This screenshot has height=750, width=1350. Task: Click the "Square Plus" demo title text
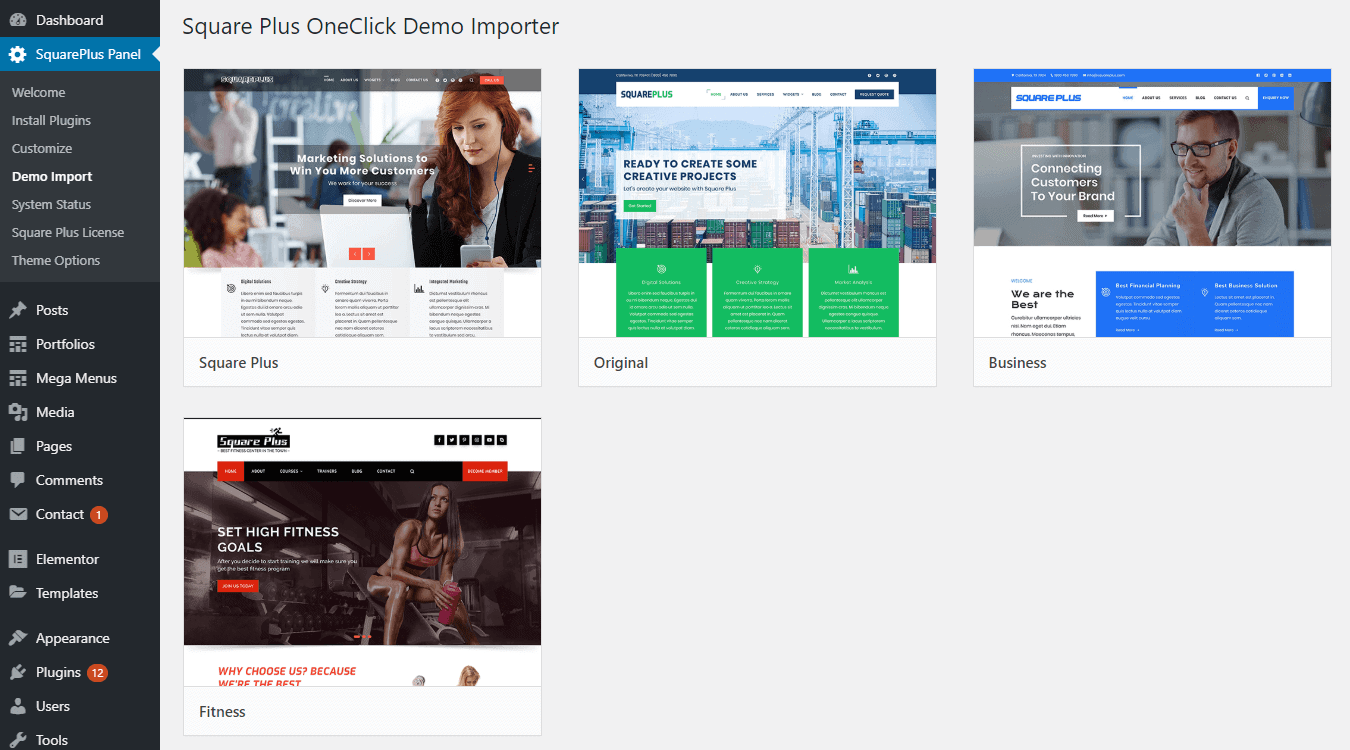pos(239,363)
